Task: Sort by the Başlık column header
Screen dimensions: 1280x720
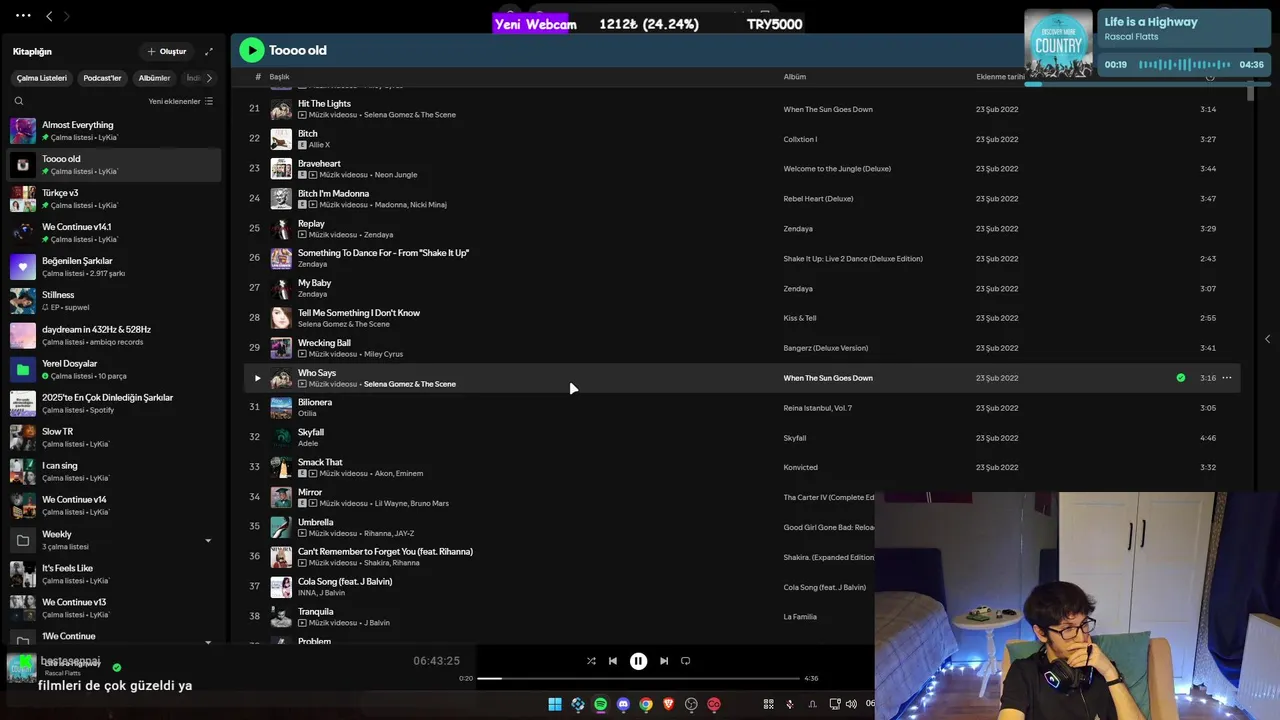Action: pos(279,77)
